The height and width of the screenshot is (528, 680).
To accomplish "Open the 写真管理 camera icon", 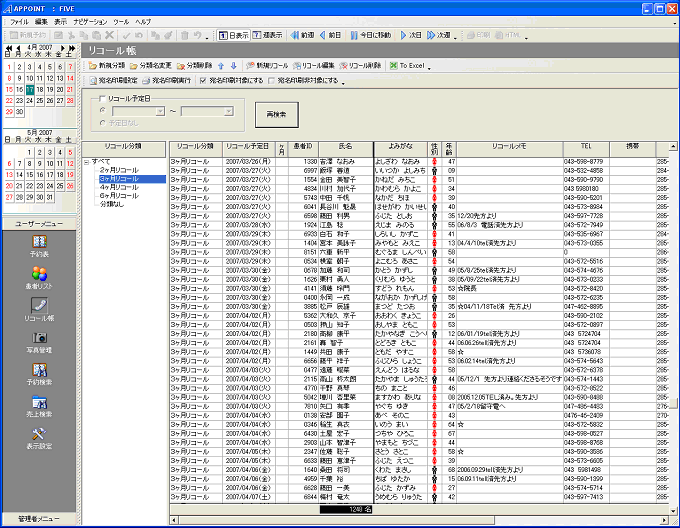I will pyautogui.click(x=39, y=342).
